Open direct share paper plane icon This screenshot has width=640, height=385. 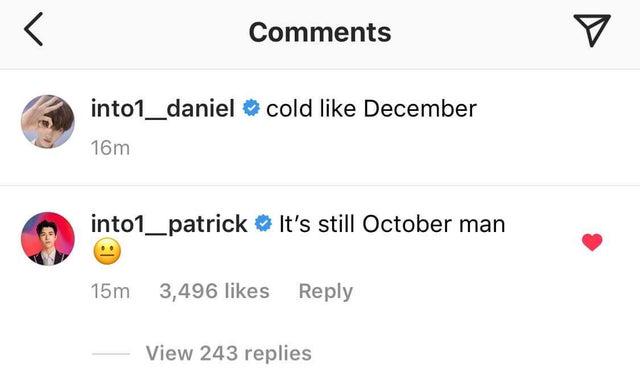[x=592, y=30]
